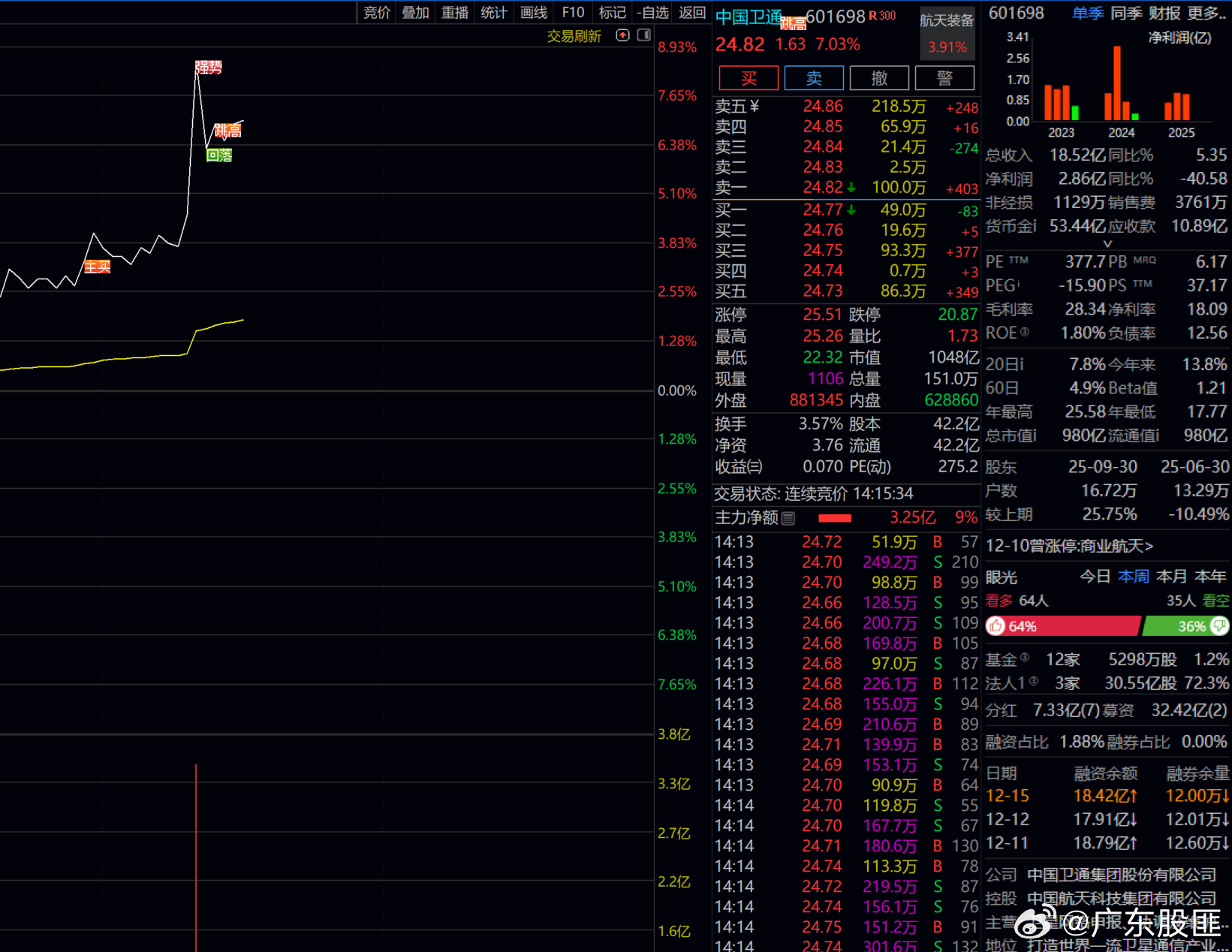This screenshot has height=952, width=1232.
Task: Open 12-10曾涨停:商业航天 details
Action: (x=1069, y=546)
